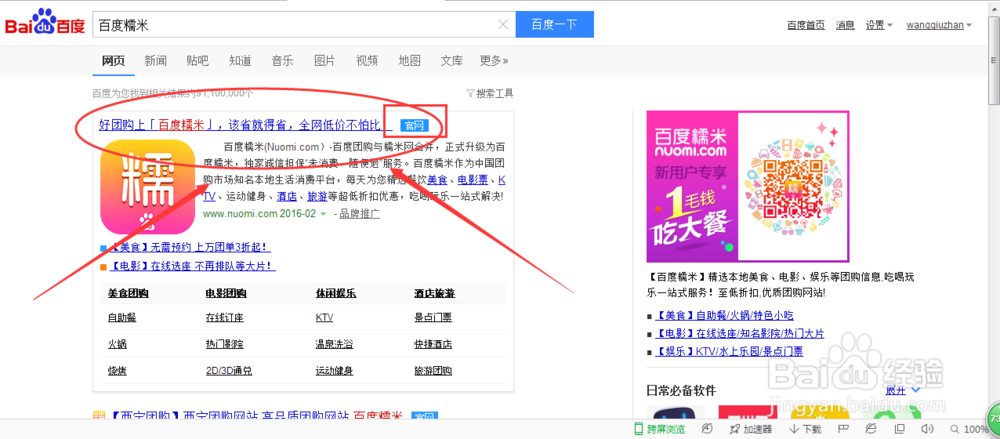Switch to the 贴吧 tab
Image resolution: width=1000 pixels, height=439 pixels.
[x=198, y=61]
